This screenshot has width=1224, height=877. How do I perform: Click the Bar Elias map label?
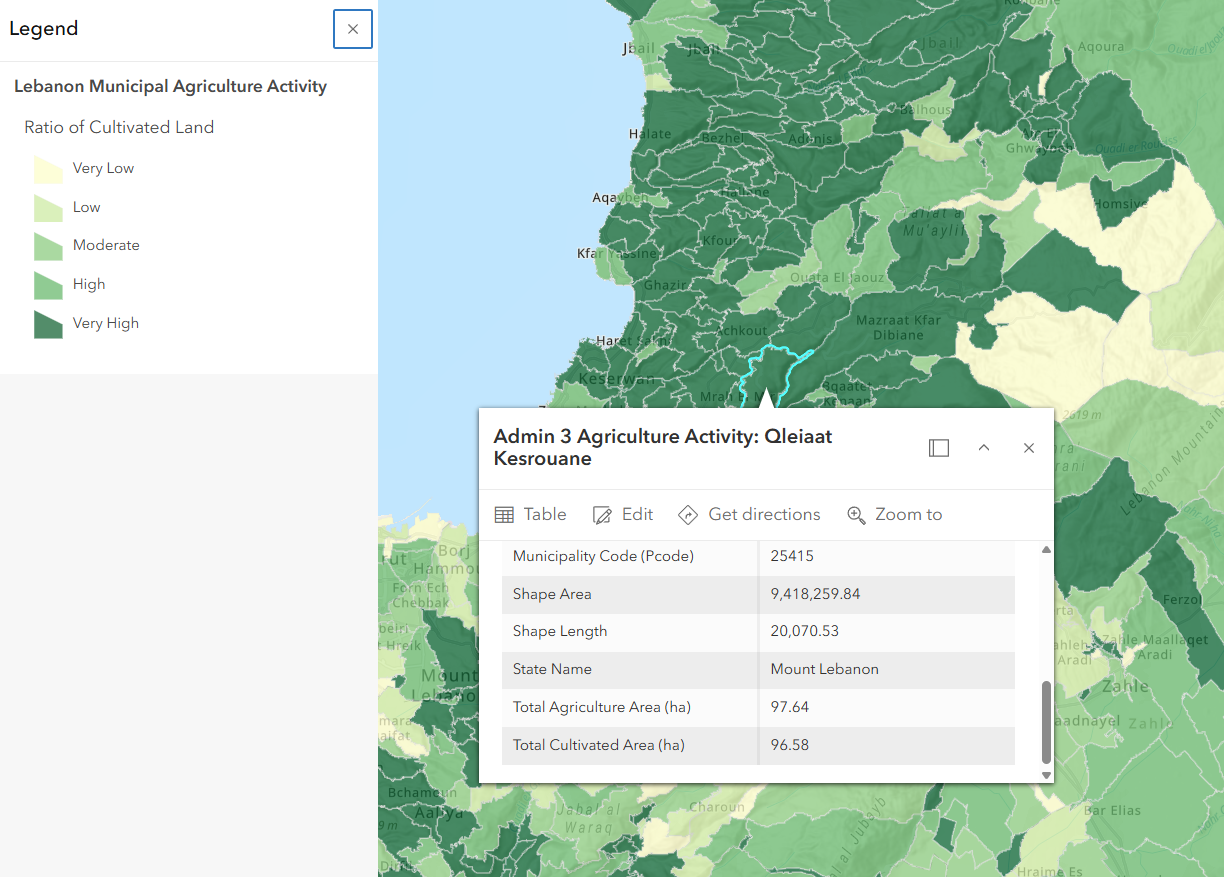(1112, 810)
